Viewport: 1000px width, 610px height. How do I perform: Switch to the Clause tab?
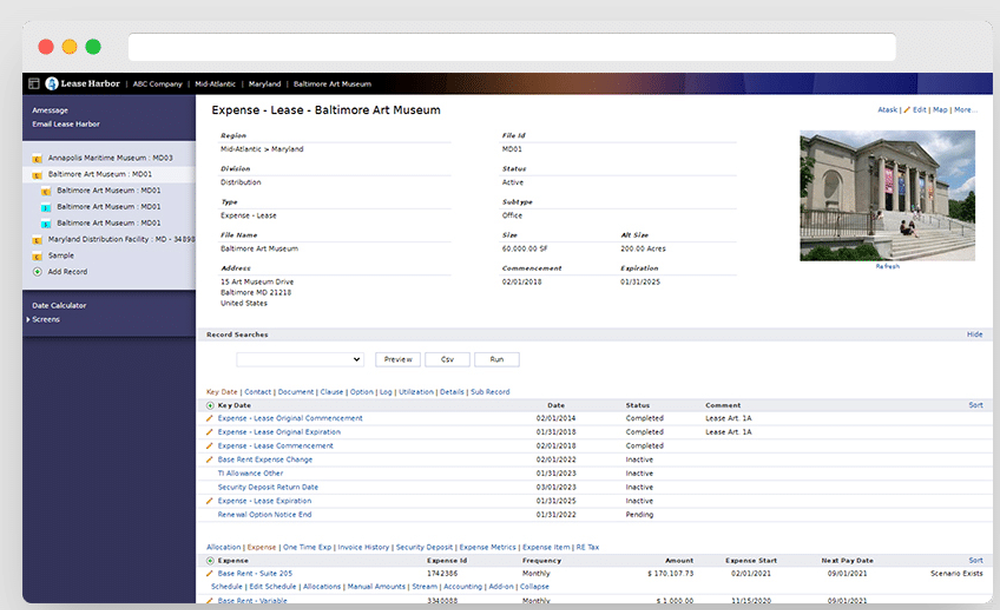332,392
